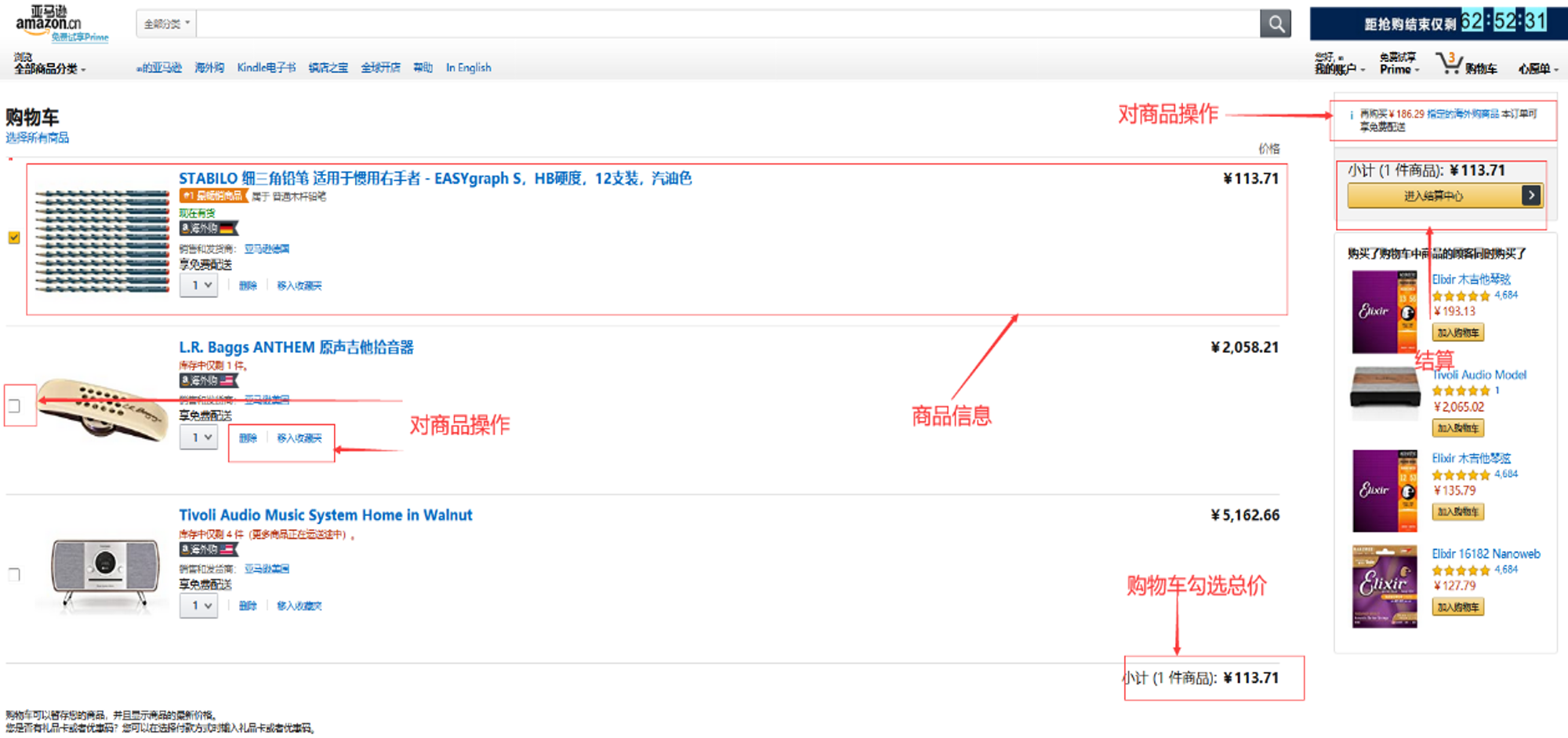Click the 亚马逊美国 seller link under Tivoli Audio Music System
This screenshot has width=1568, height=738.
pos(267,569)
